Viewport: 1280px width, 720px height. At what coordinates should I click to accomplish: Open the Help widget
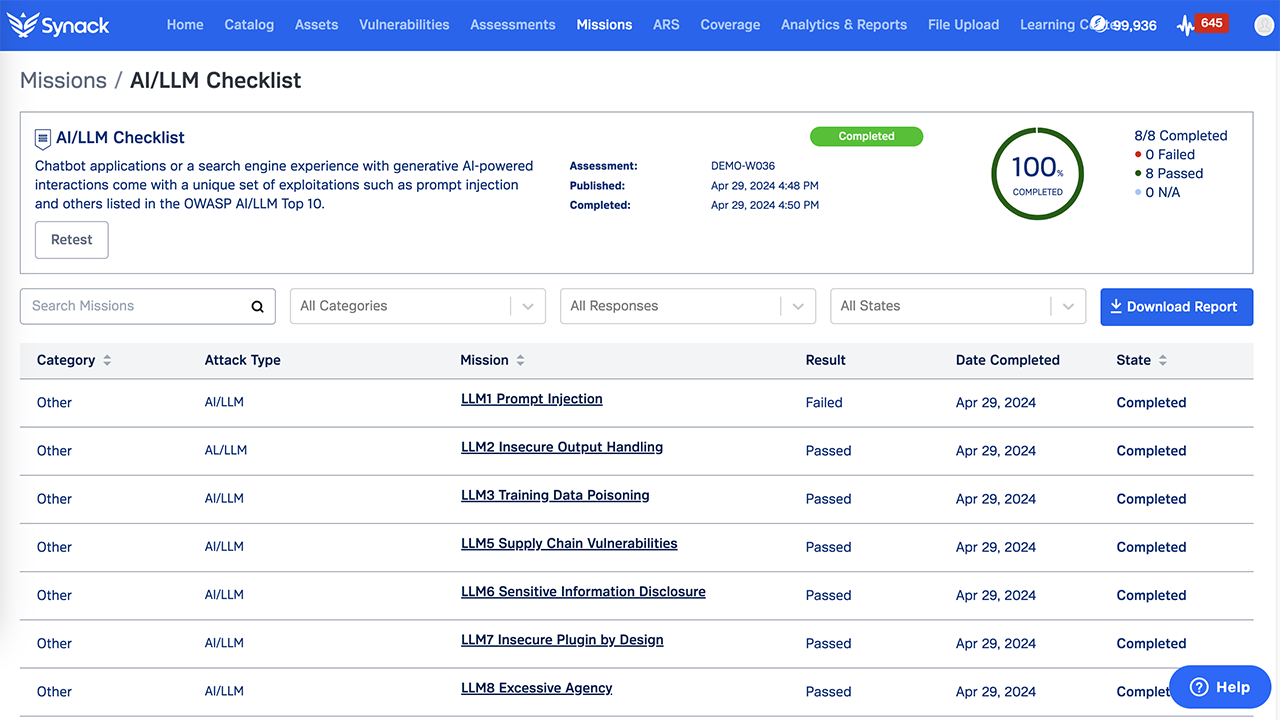point(1220,687)
